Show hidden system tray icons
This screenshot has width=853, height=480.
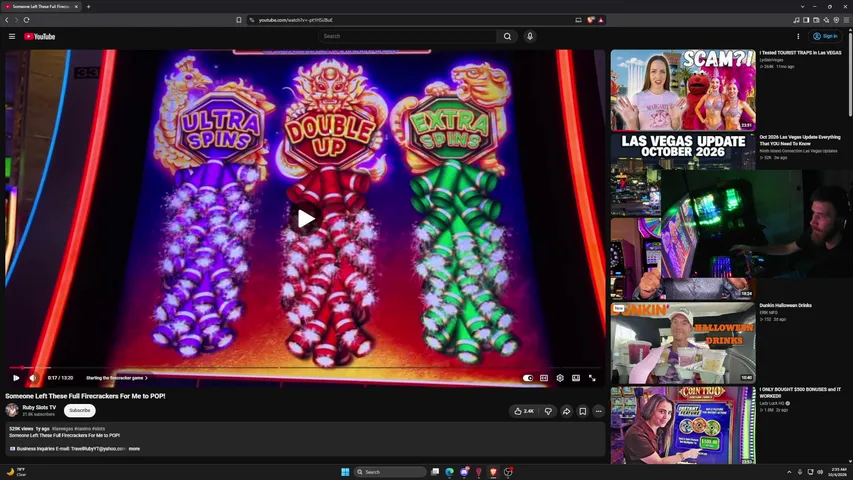[x=789, y=472]
